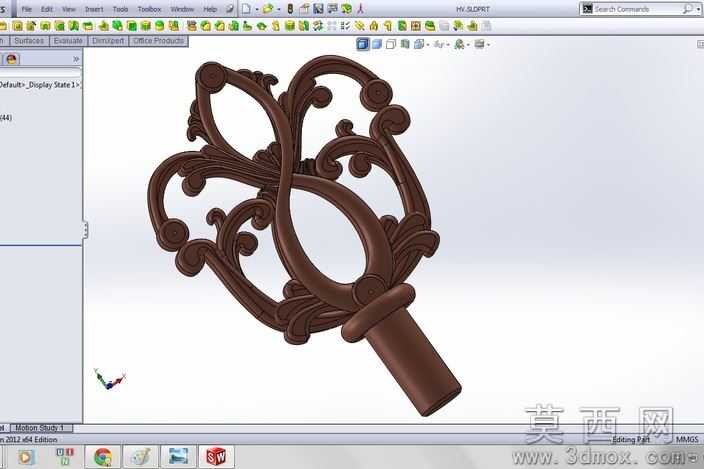Click the View Orientation cube icon
The height and width of the screenshot is (469, 704).
pos(419,44)
